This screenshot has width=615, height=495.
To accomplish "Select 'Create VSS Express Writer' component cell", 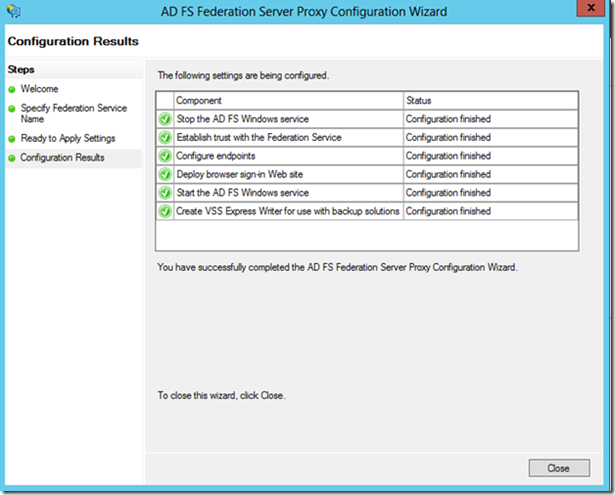I will (288, 211).
